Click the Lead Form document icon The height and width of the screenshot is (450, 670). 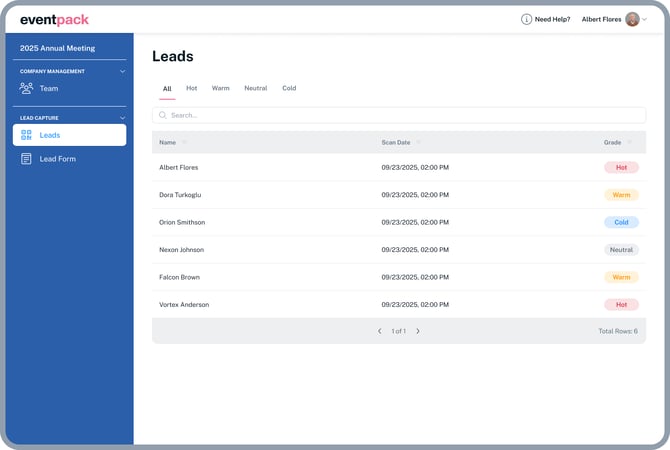click(26, 159)
